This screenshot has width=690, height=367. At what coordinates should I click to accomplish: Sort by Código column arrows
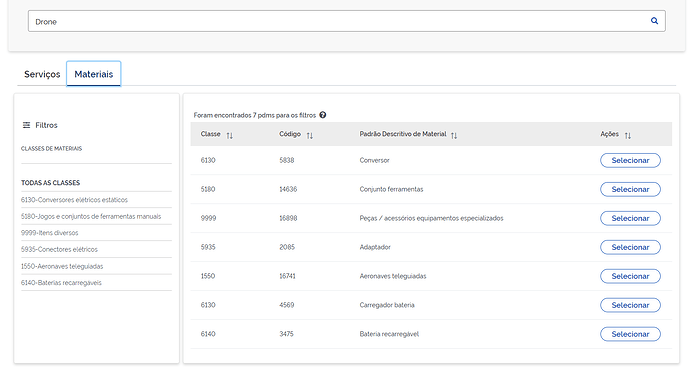[310, 136]
